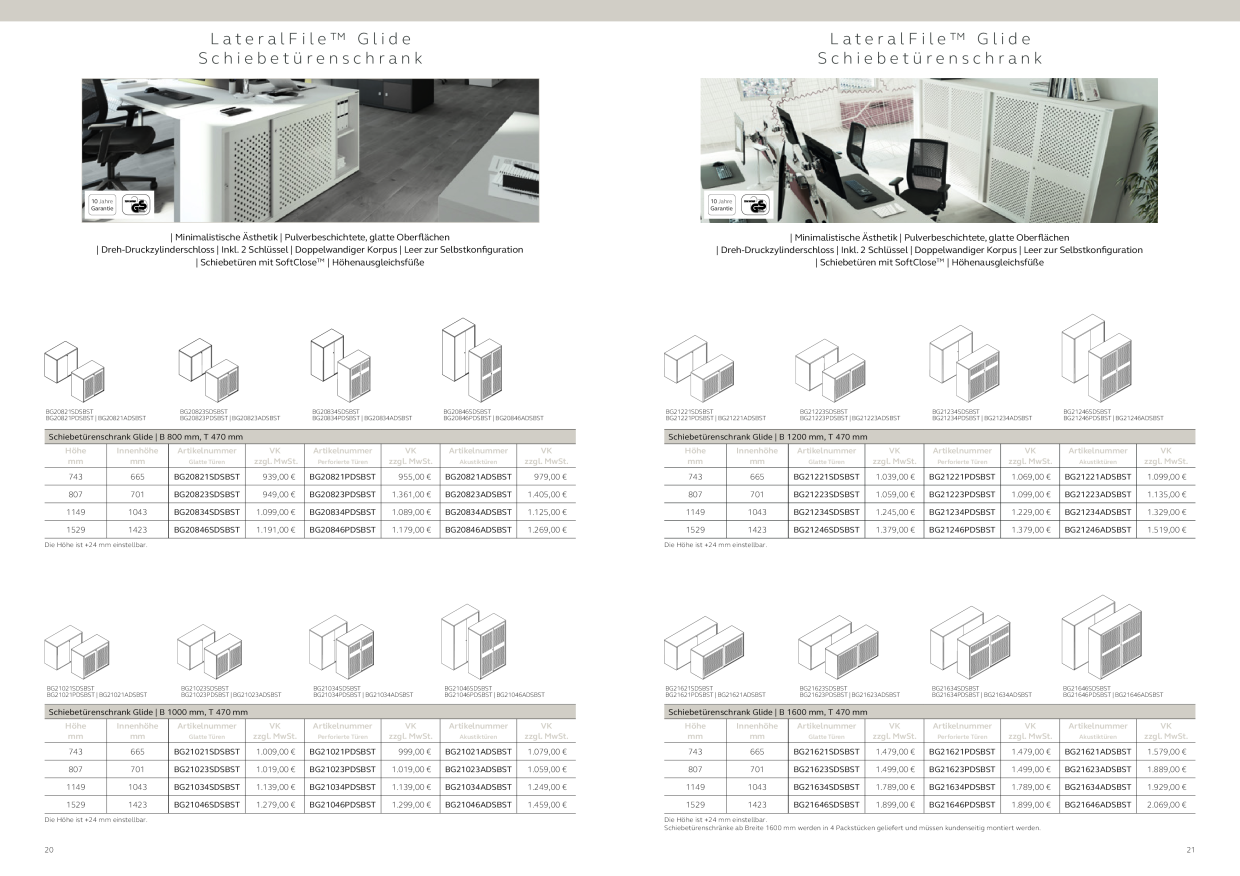Screen dimensions: 1240x876
Task: Select cabinet drawing above caption BG21023SDSBST
Action: (210, 654)
